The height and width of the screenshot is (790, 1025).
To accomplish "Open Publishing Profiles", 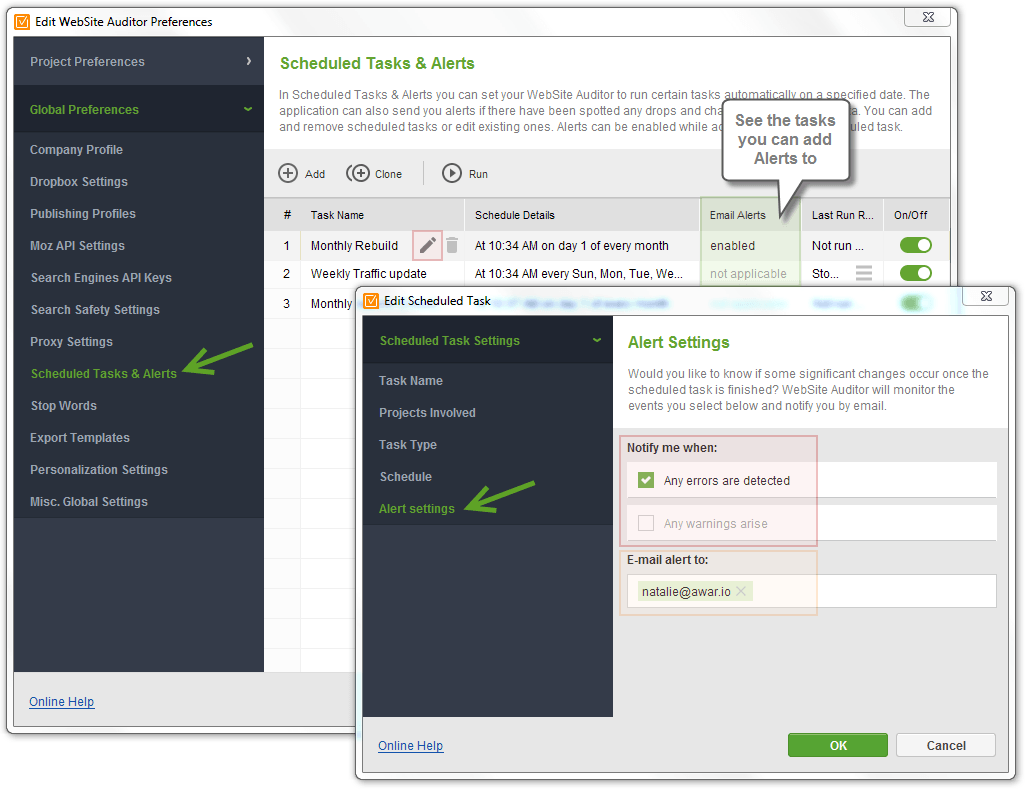I will tap(83, 214).
